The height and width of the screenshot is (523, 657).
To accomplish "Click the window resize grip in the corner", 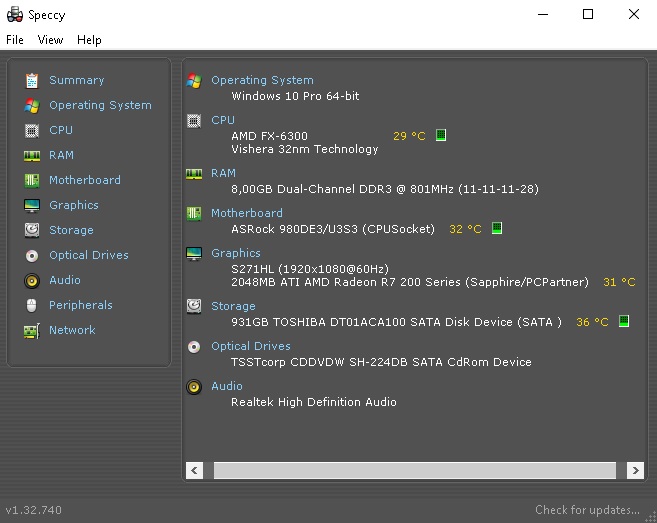I will pos(652,518).
